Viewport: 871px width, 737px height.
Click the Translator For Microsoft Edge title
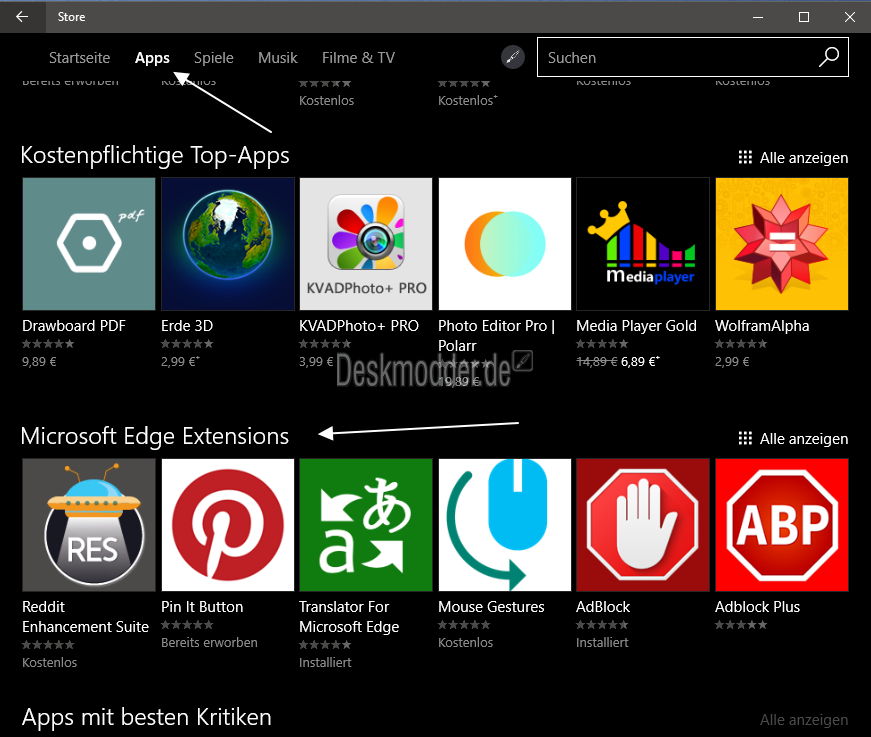[x=349, y=616]
